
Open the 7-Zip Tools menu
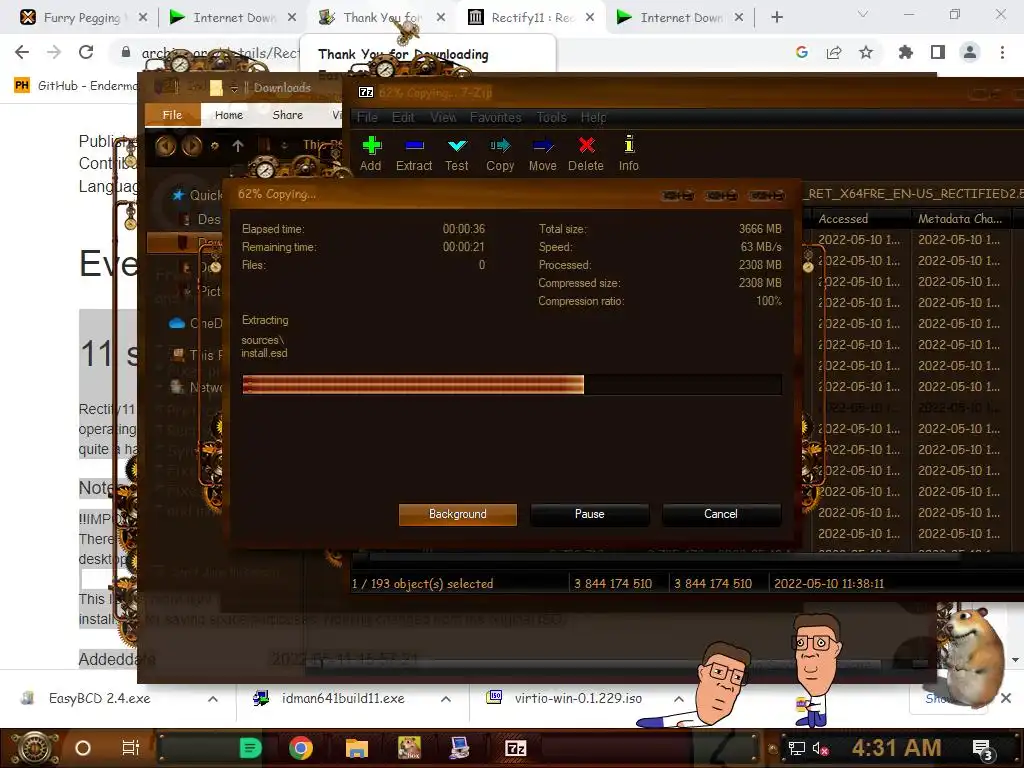552,118
